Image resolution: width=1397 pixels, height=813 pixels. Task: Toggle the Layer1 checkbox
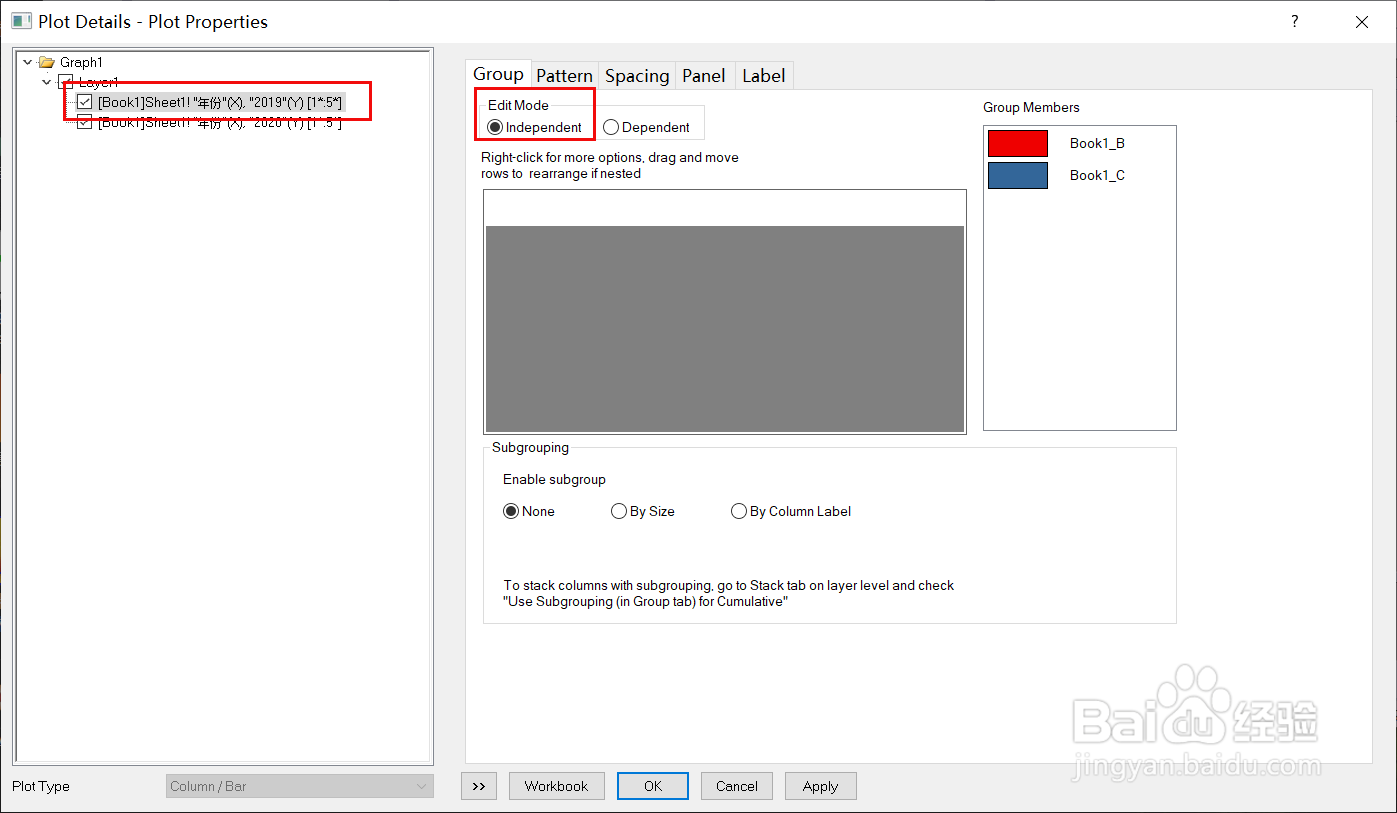coord(66,82)
